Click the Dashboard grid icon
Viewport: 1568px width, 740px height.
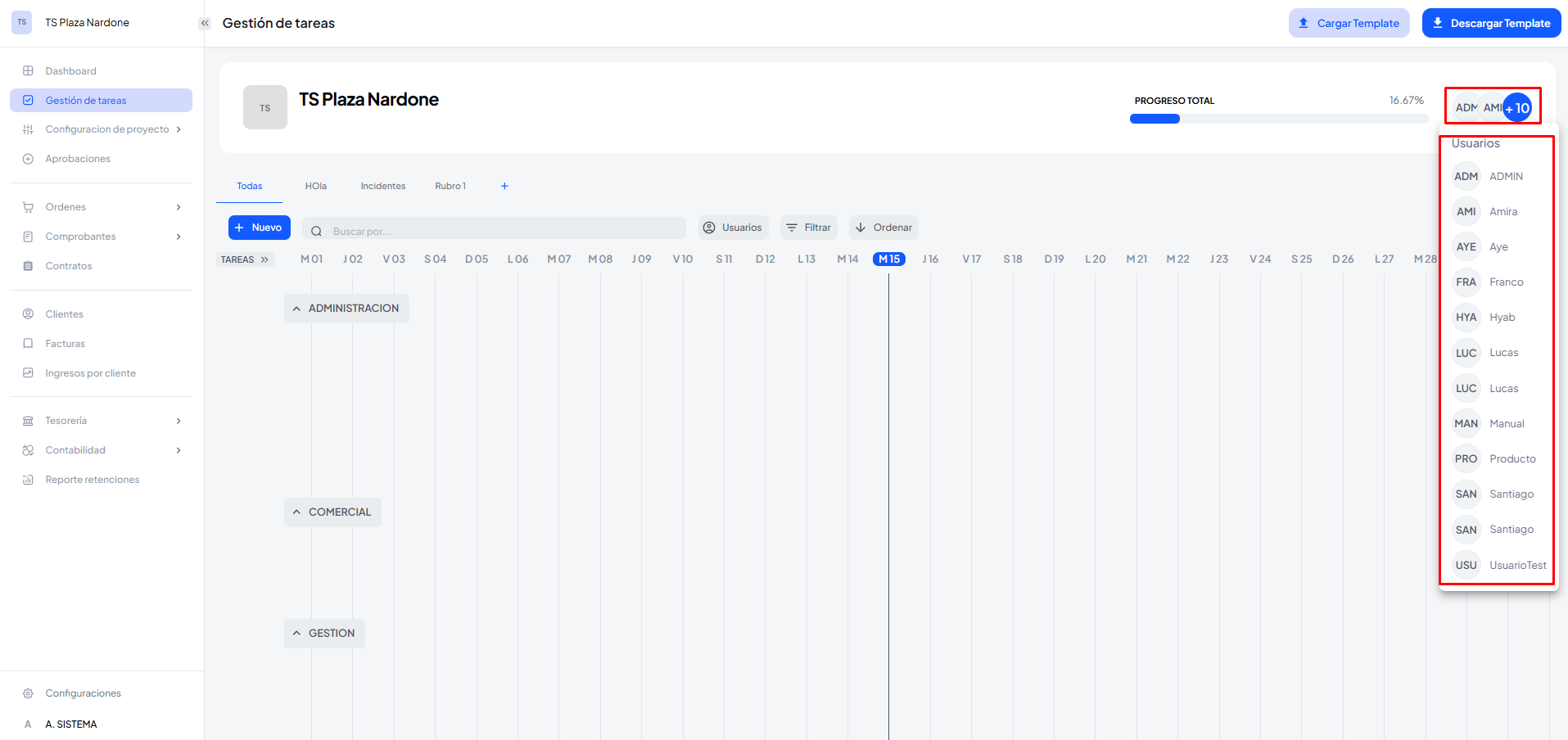pos(28,71)
